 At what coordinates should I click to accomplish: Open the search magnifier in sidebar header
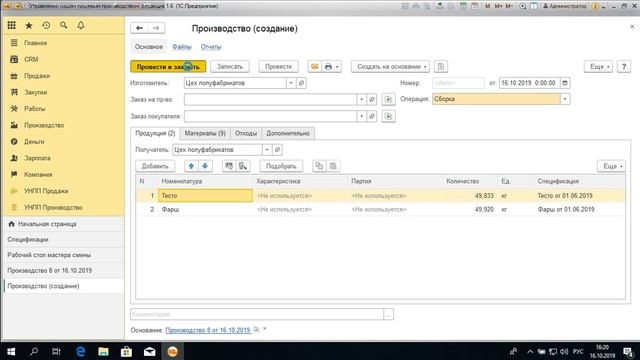(64, 25)
